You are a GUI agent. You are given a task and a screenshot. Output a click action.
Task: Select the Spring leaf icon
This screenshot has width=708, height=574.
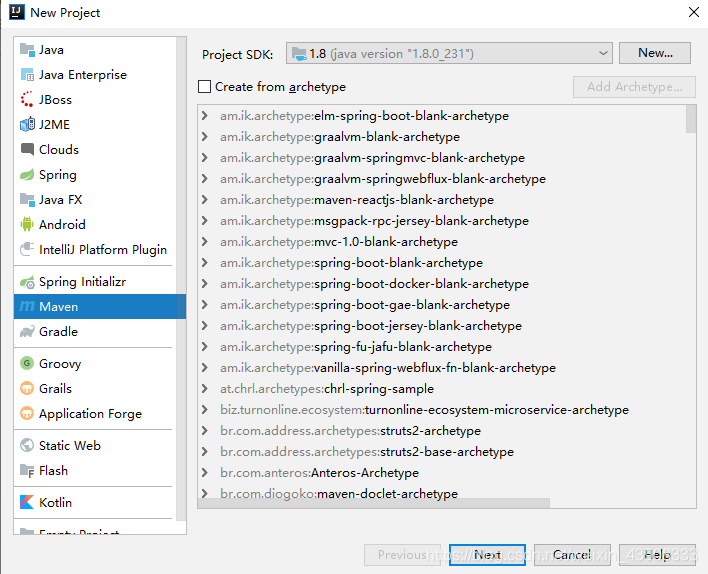[28, 175]
